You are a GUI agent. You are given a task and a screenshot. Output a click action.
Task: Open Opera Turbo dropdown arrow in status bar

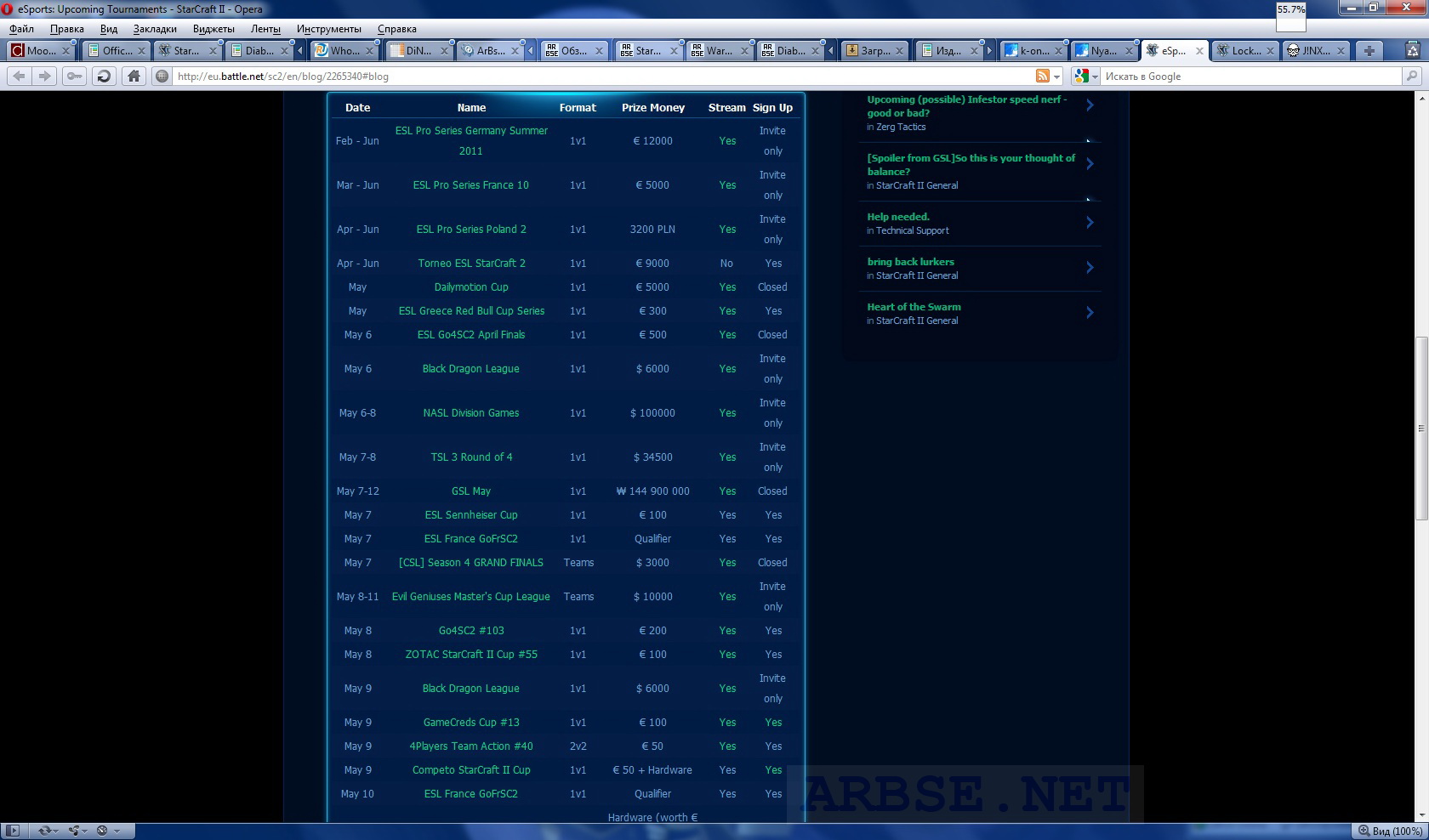coord(117,831)
